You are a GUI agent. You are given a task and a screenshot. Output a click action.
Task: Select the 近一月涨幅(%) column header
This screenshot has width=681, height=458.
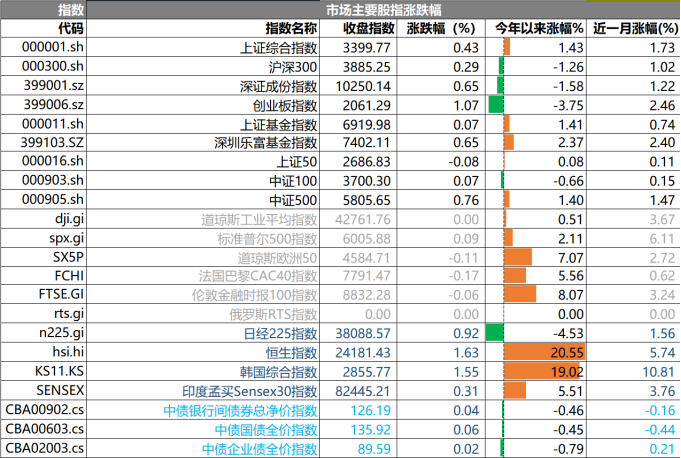tap(635, 29)
